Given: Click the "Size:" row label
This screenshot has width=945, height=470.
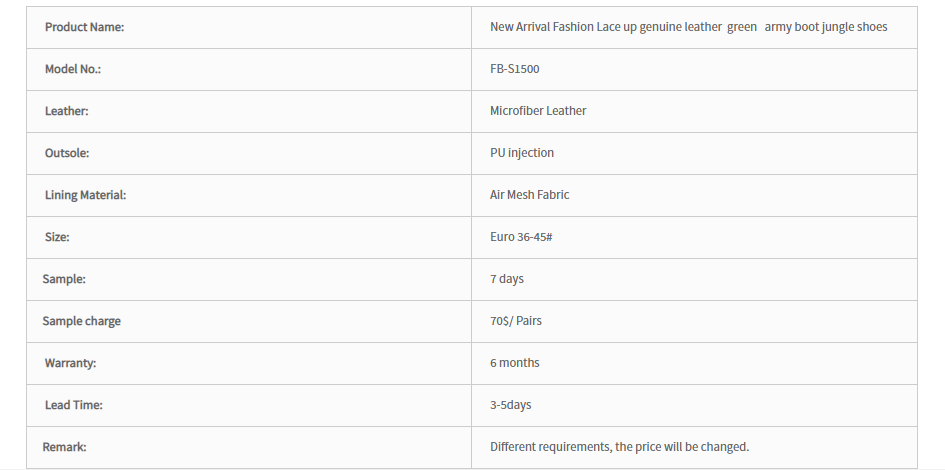Looking at the screenshot, I should 57,237.
